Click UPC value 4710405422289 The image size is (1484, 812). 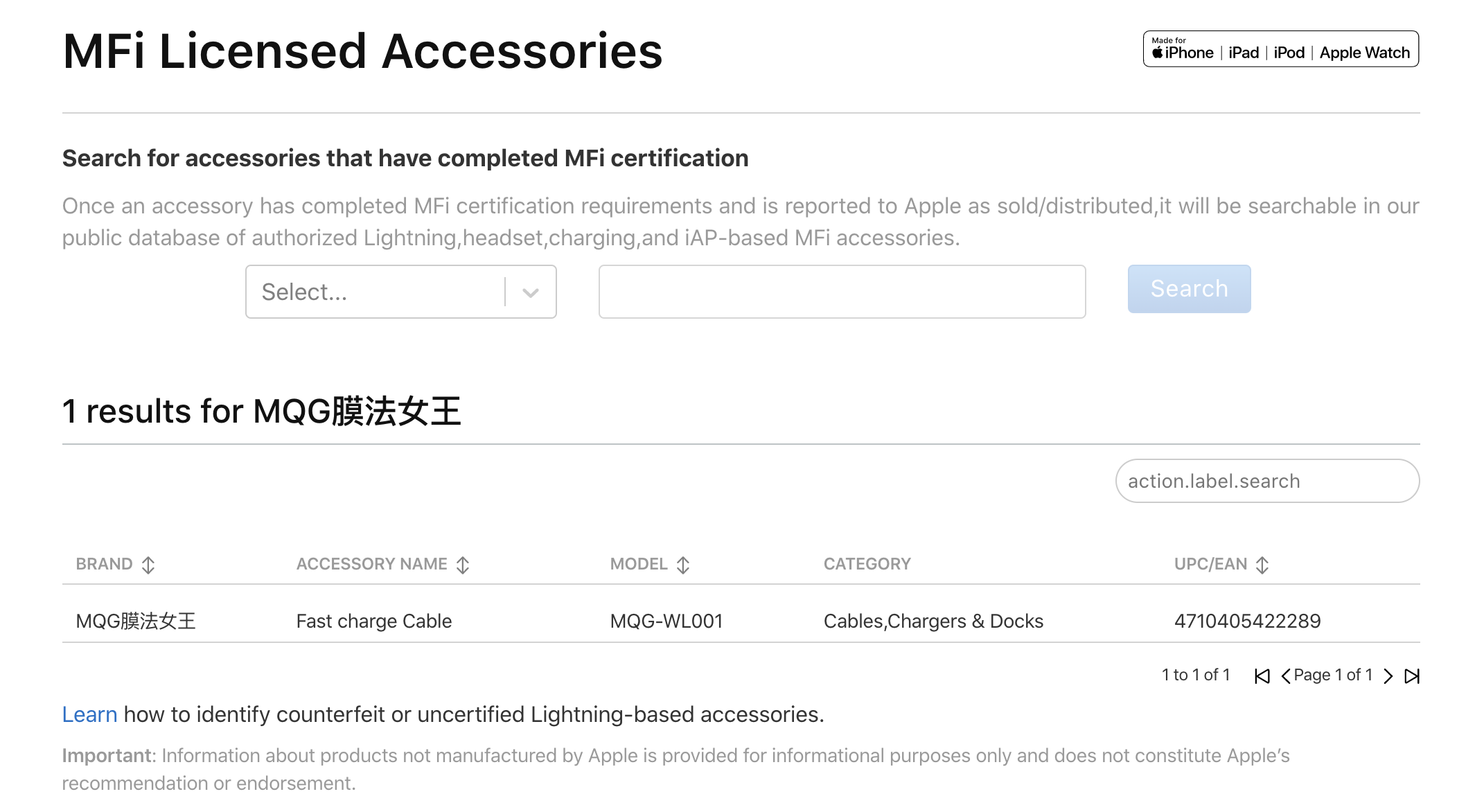click(1247, 621)
